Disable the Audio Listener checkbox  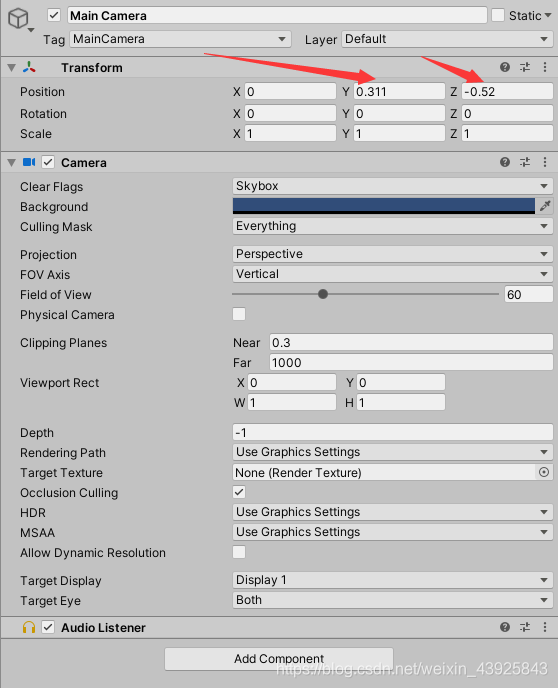pyautogui.click(x=48, y=627)
